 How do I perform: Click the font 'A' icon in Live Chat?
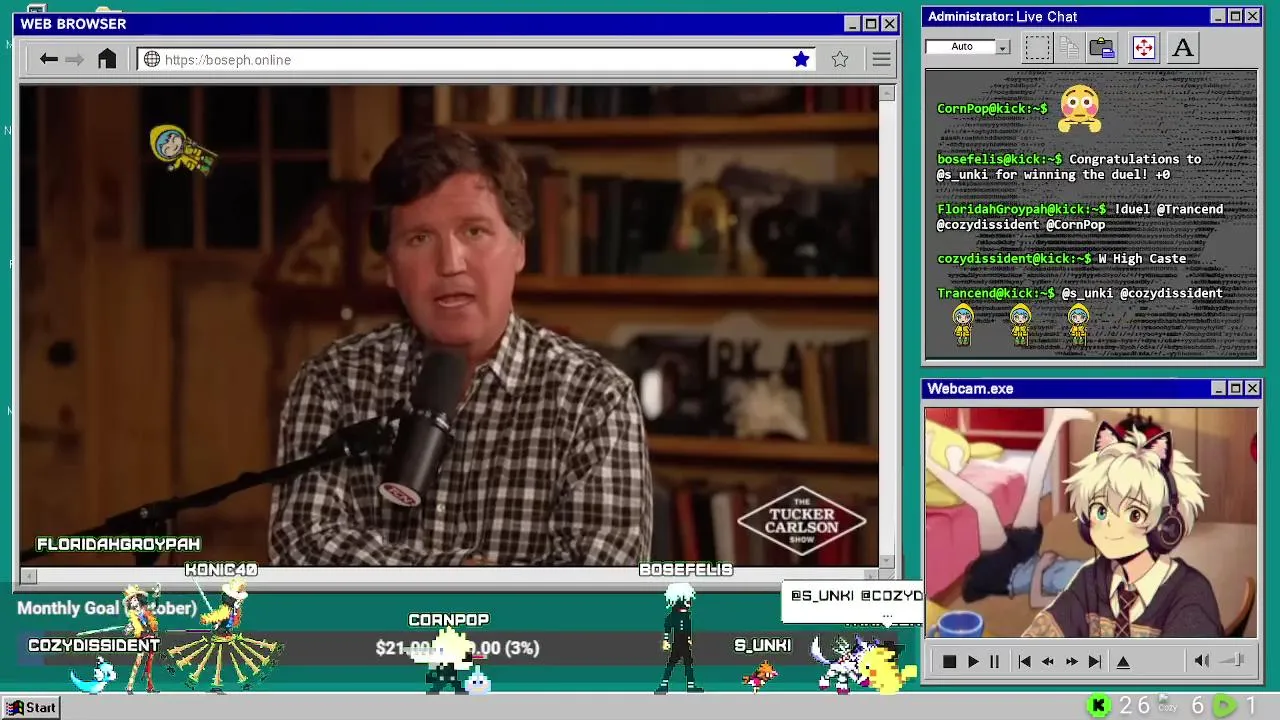click(x=1183, y=47)
